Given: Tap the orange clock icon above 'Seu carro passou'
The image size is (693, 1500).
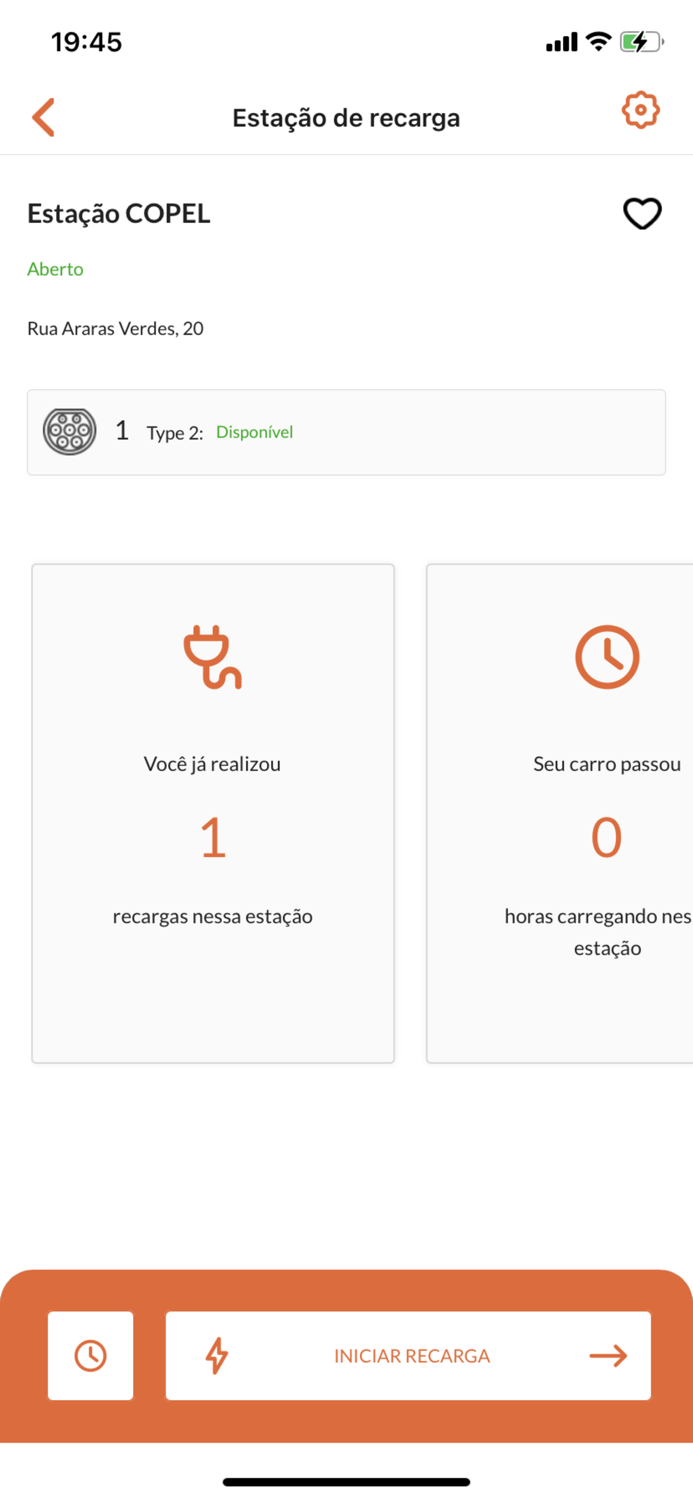Looking at the screenshot, I should [x=607, y=657].
